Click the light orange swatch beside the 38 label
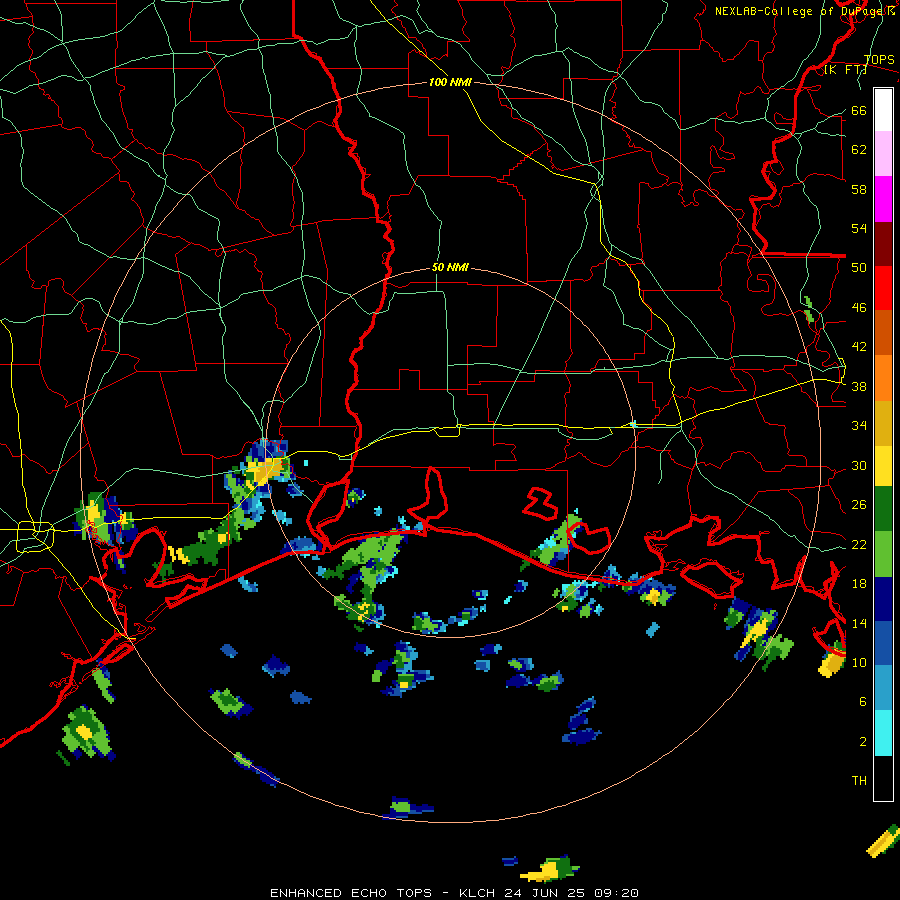 coord(883,378)
